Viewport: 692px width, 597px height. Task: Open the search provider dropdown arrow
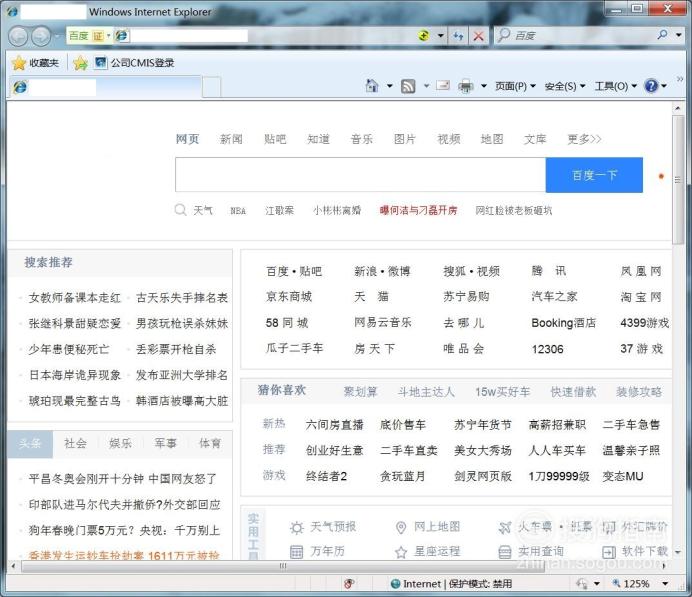click(678, 35)
